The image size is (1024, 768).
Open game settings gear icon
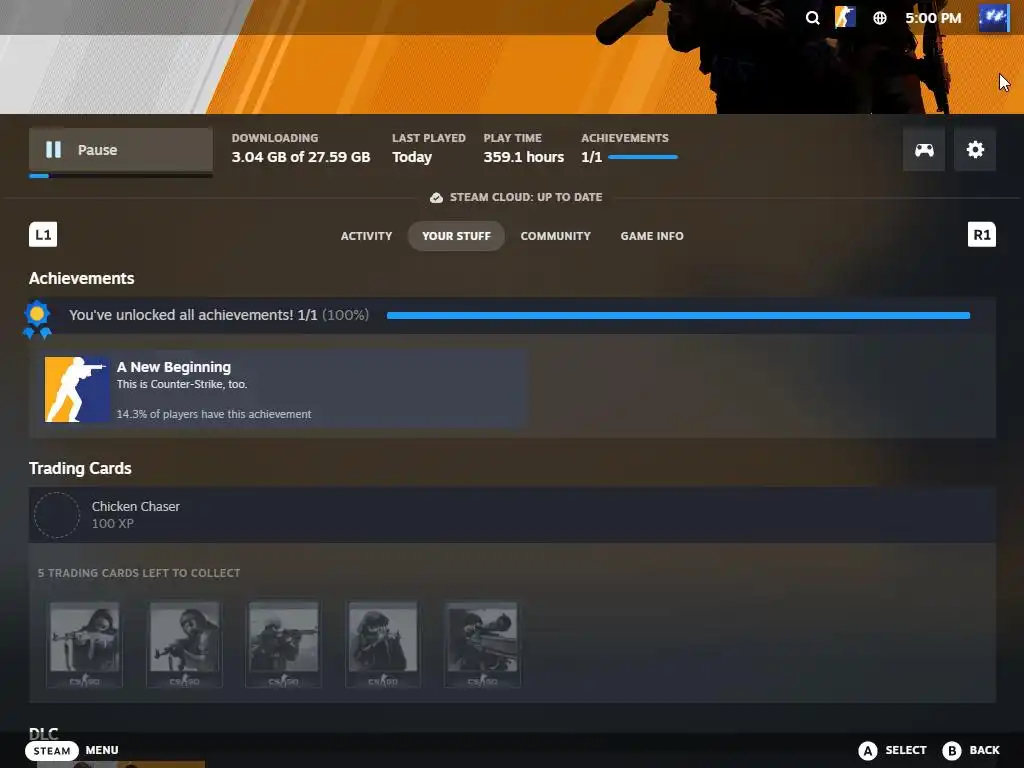click(x=974, y=150)
